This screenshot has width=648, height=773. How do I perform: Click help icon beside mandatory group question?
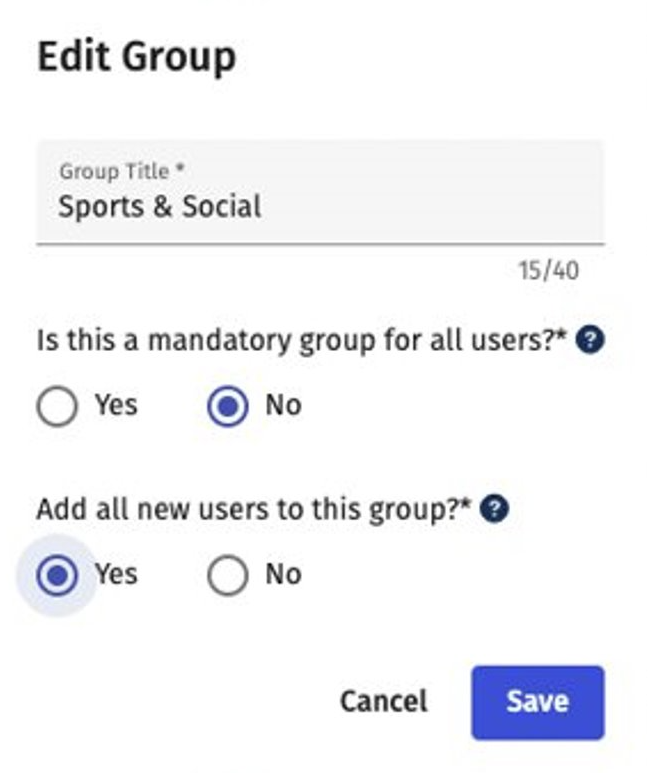pos(592,341)
